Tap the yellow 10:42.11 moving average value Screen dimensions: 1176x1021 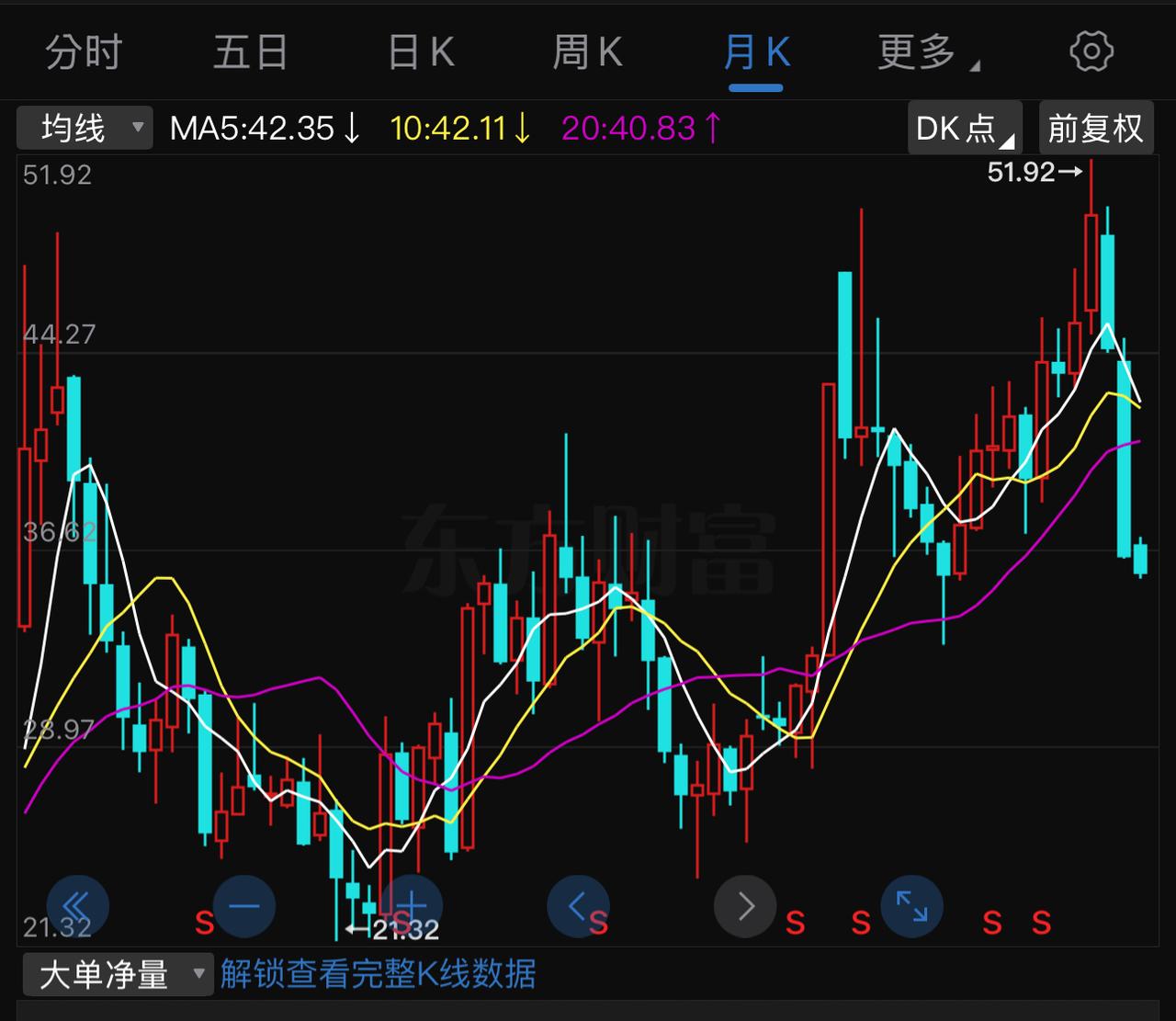(x=461, y=128)
